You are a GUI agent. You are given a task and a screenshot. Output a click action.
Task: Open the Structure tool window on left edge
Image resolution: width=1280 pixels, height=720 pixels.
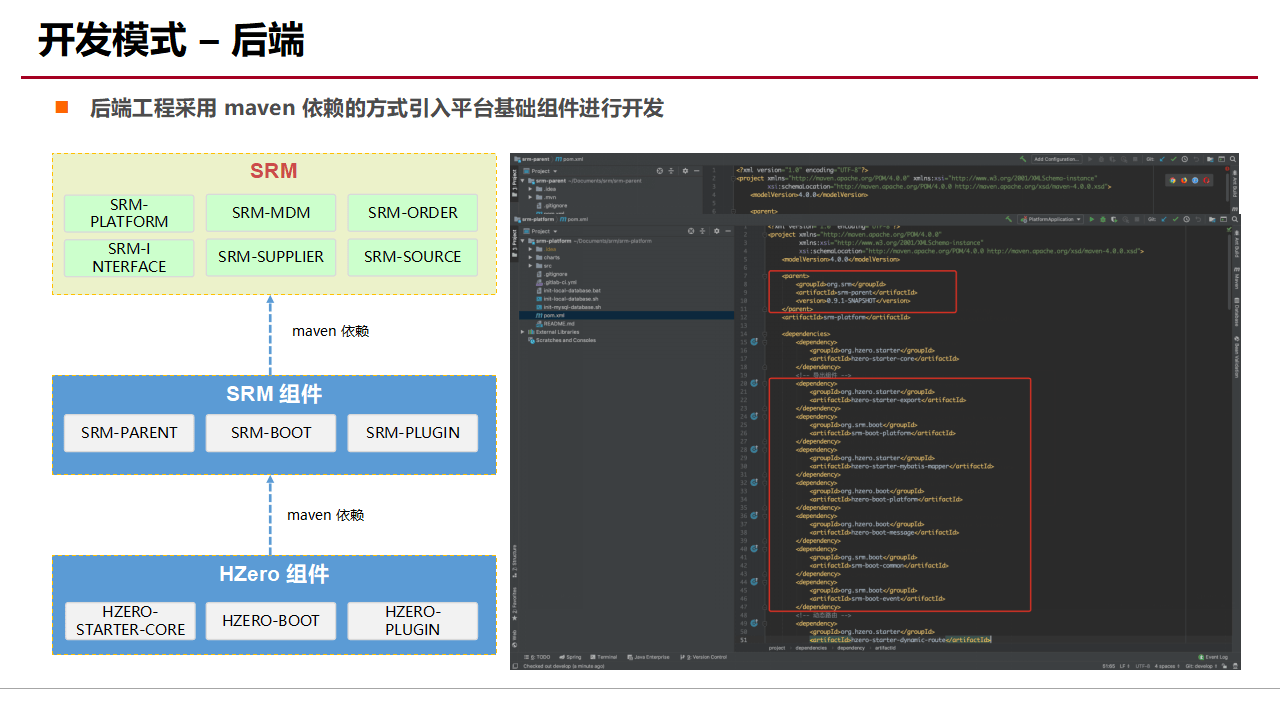515,560
